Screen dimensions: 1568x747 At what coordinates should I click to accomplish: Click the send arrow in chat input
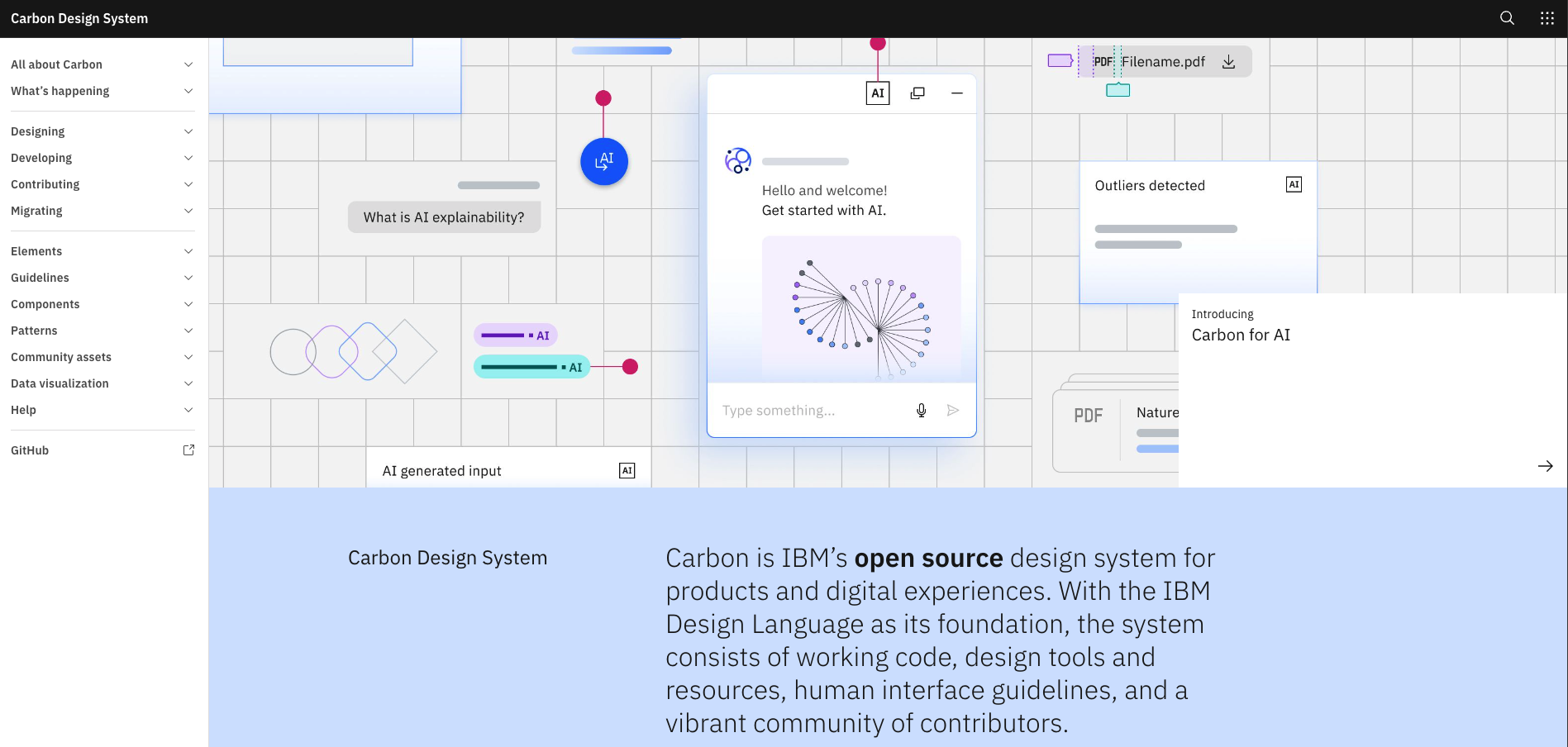(x=953, y=411)
